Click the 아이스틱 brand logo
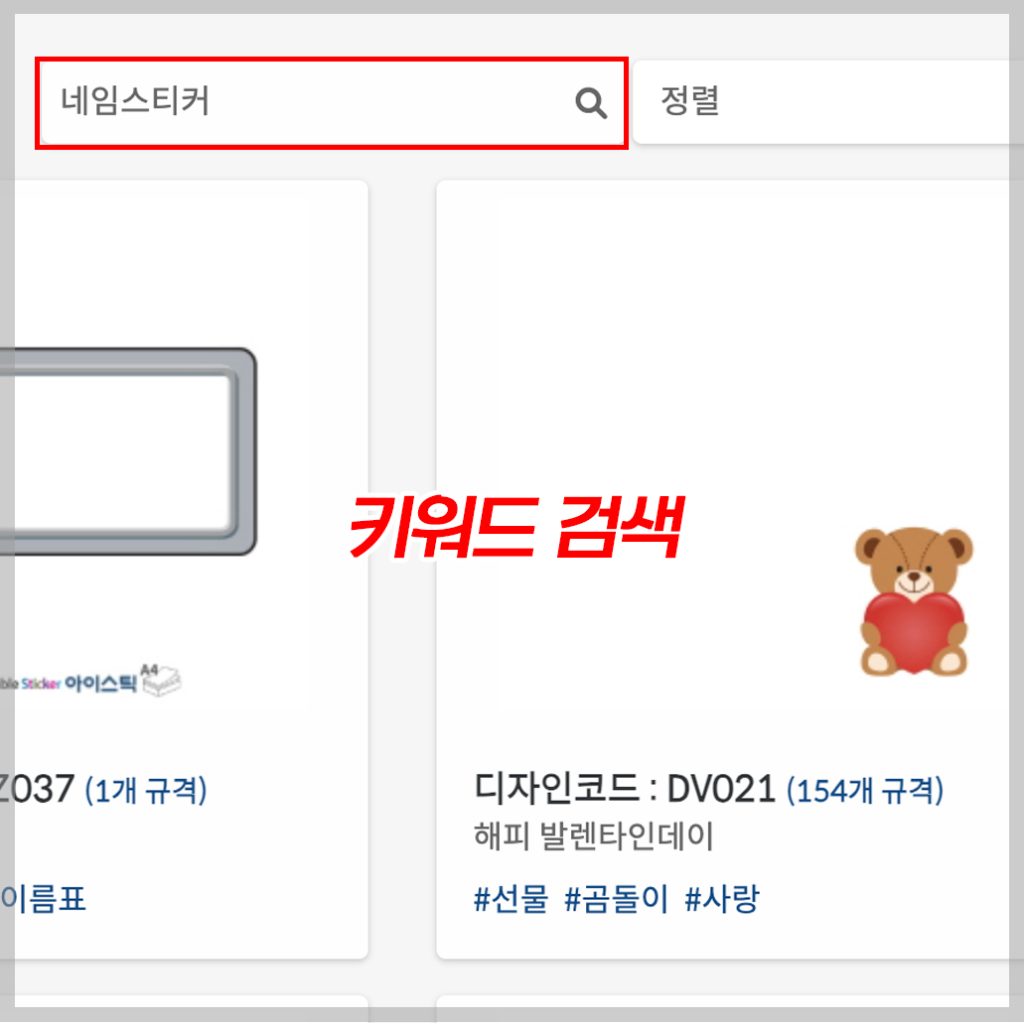Screen dimensions: 1024x1024 click(101, 684)
